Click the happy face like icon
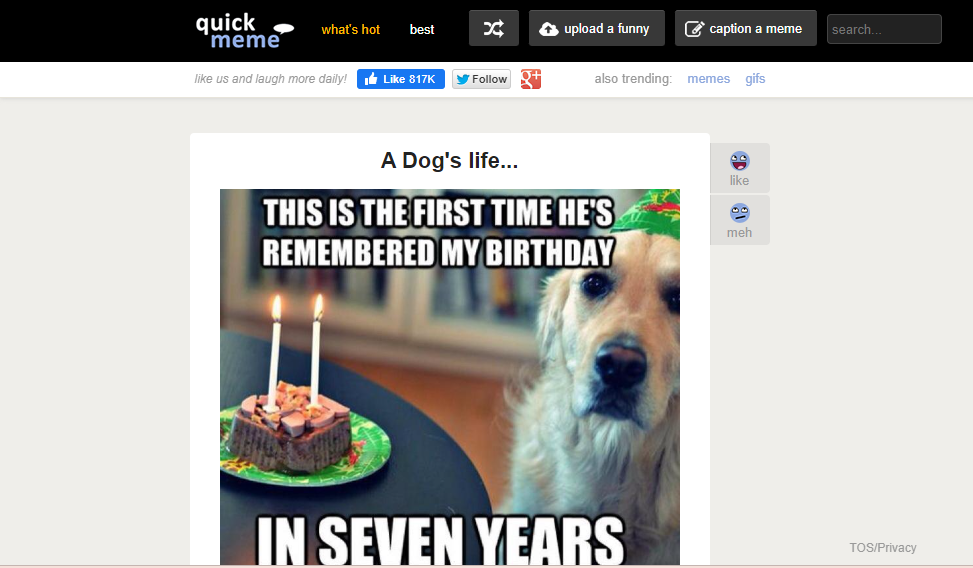The image size is (973, 568). pos(739,161)
